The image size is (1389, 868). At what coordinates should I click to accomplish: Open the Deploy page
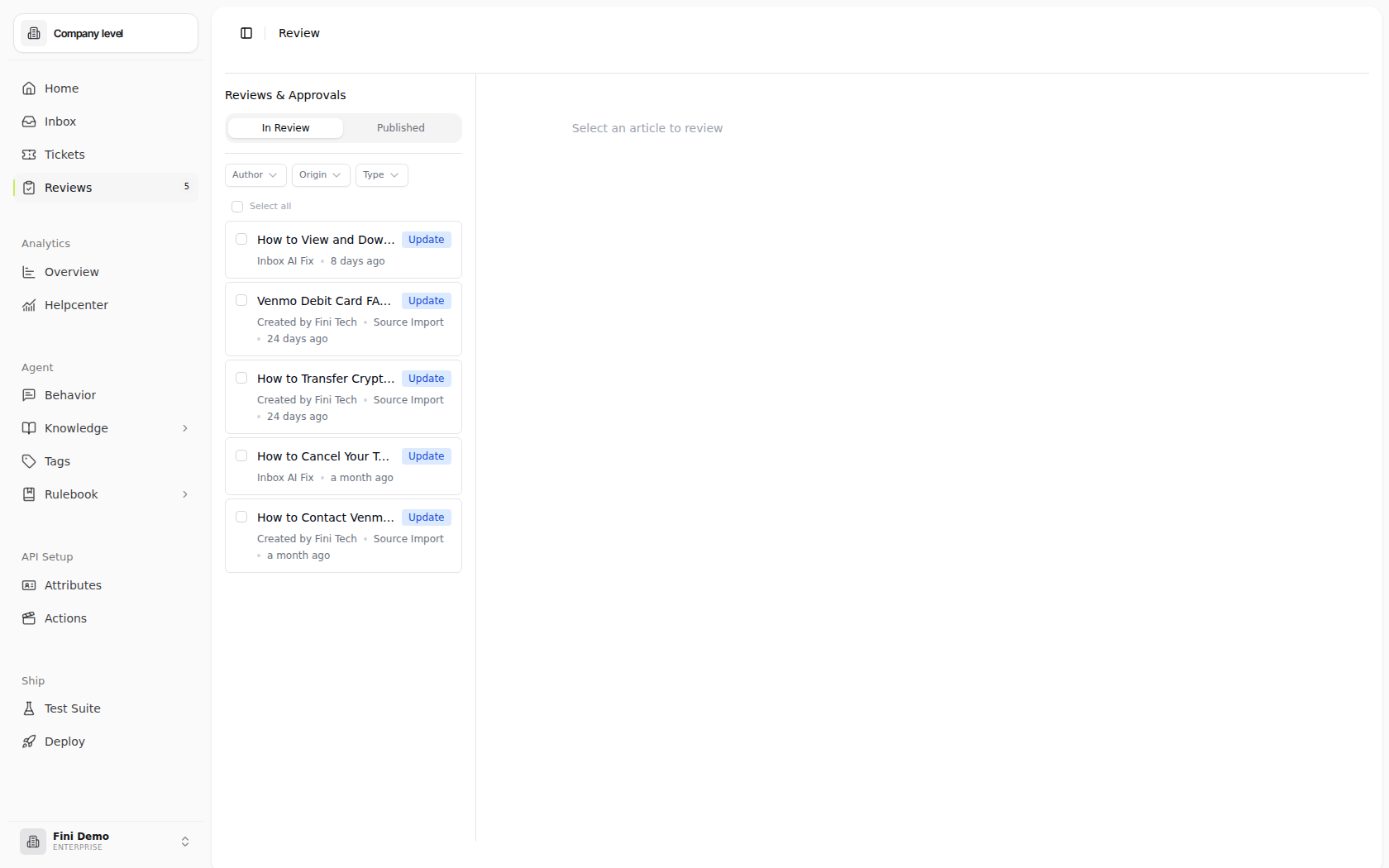click(x=106, y=742)
